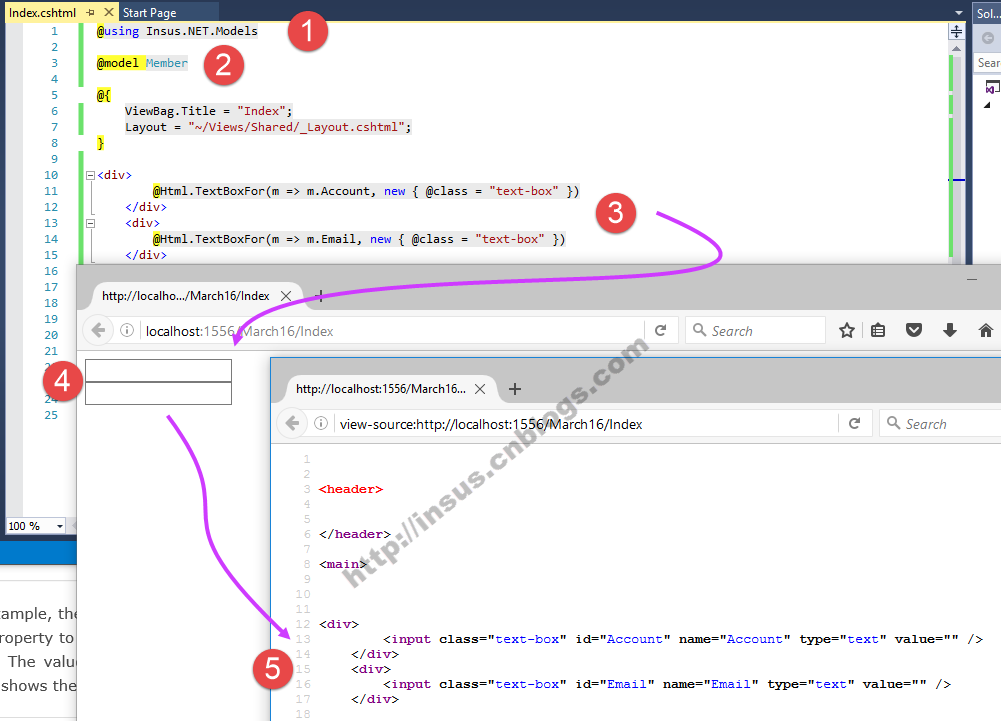
Task: Expand the Solution Explorer tree node triangle
Action: click(987, 105)
